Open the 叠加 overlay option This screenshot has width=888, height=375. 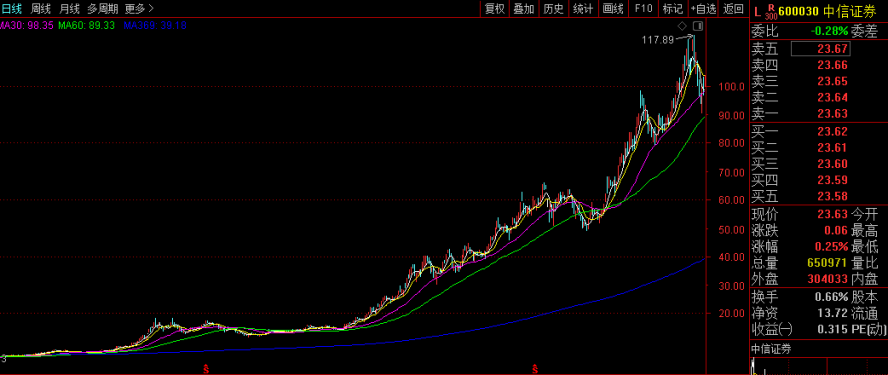[524, 8]
